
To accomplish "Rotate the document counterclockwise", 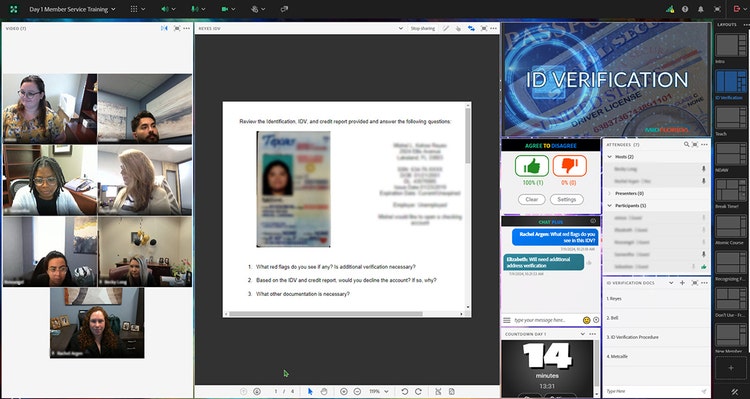I will (x=405, y=391).
